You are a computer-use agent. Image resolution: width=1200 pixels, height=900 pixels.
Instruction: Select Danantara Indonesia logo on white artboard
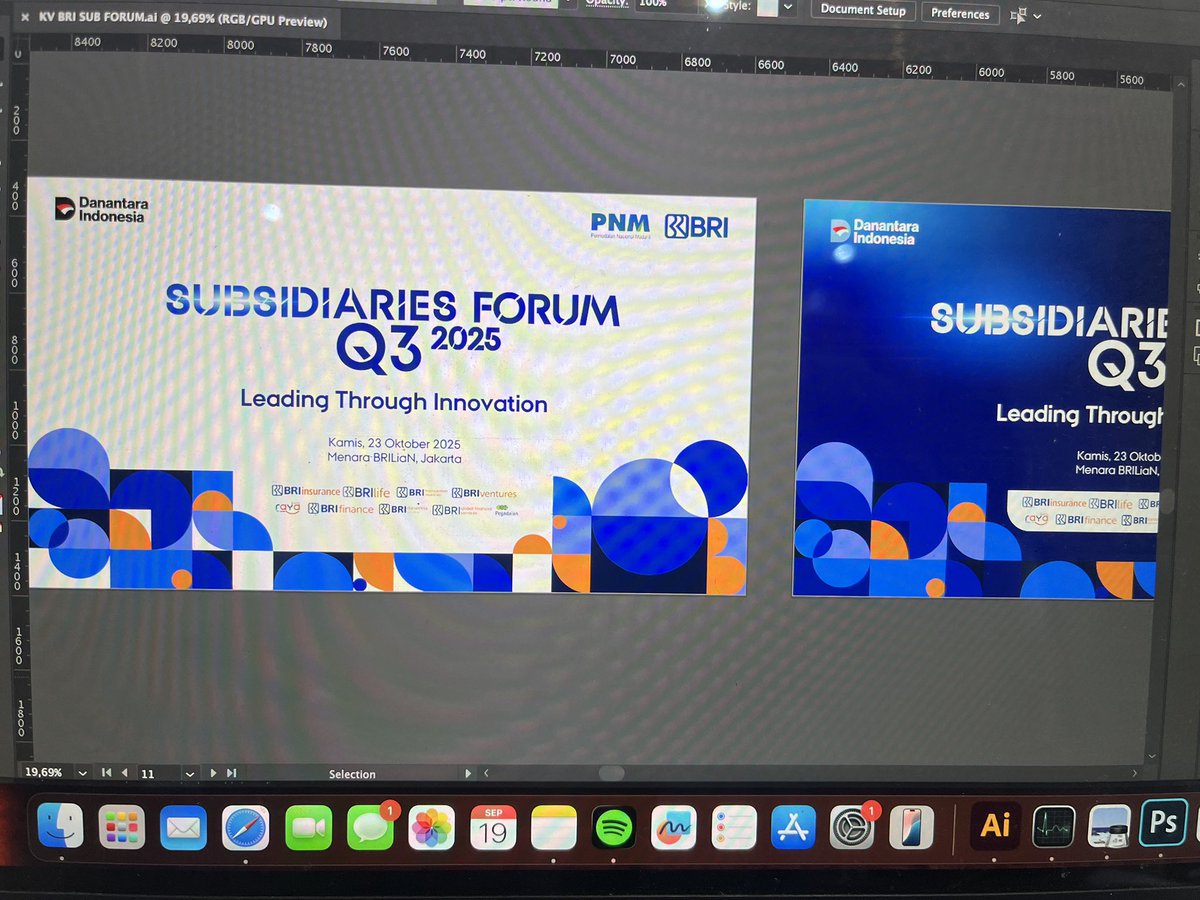click(x=101, y=209)
